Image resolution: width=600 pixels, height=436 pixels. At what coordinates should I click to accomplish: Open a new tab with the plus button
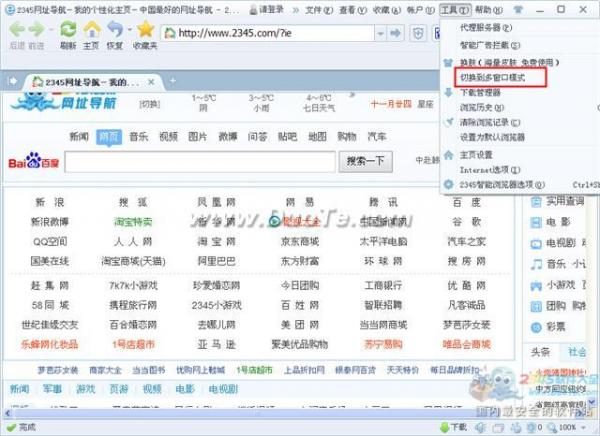[x=173, y=81]
